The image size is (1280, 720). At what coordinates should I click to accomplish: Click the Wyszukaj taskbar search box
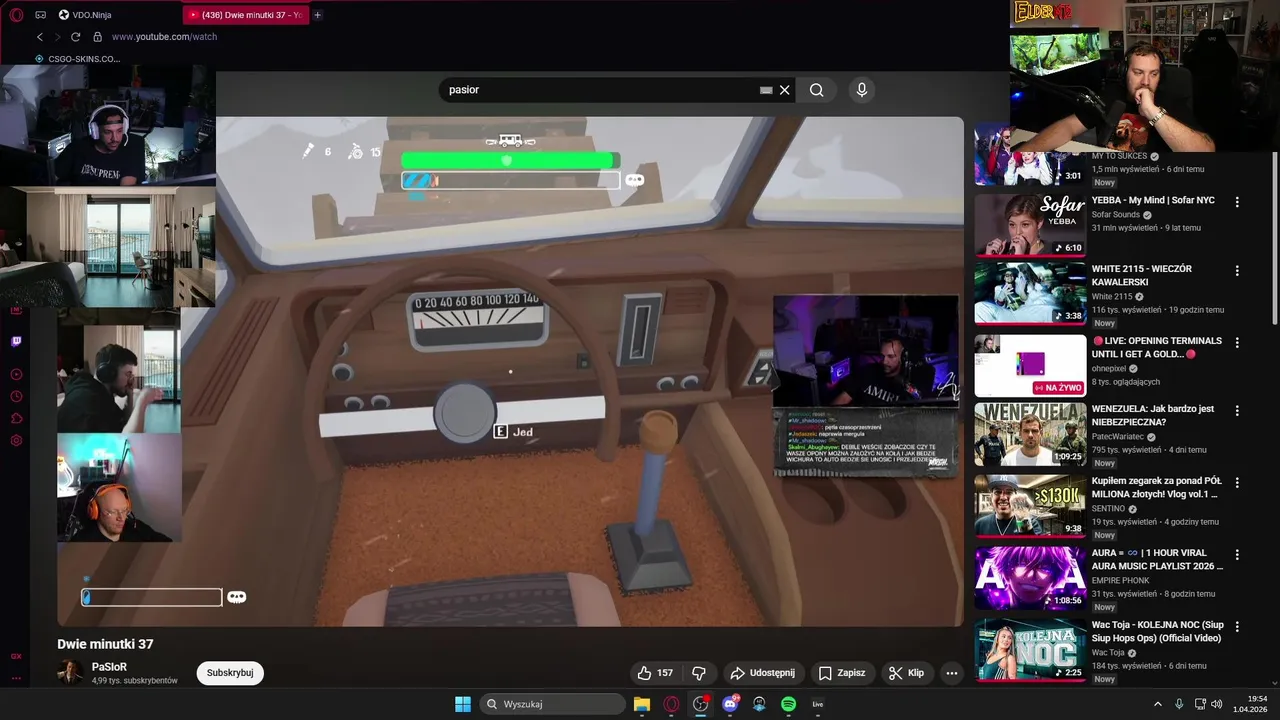point(552,704)
